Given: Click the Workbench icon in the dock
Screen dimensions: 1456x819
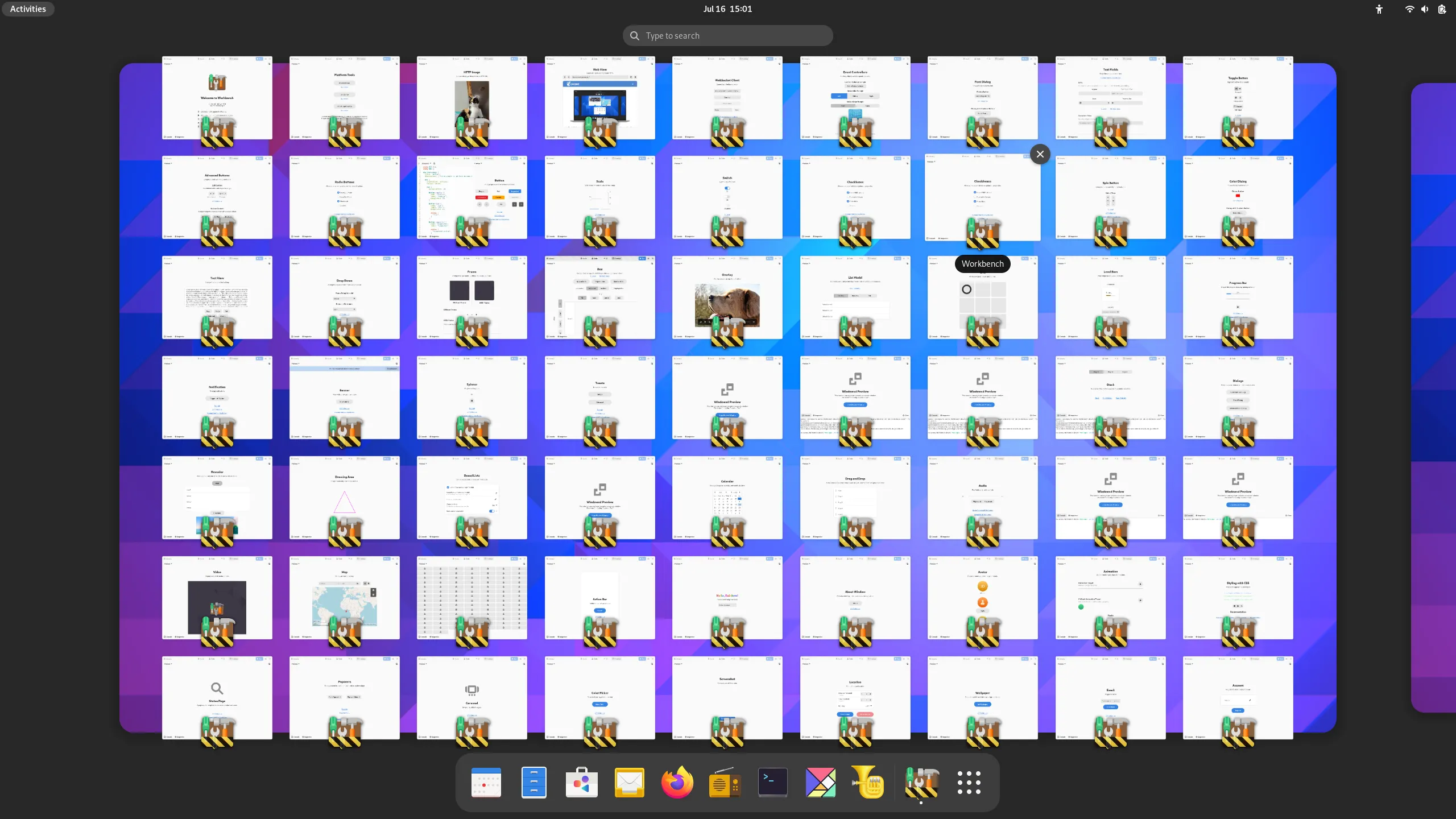Looking at the screenshot, I should [x=921, y=783].
